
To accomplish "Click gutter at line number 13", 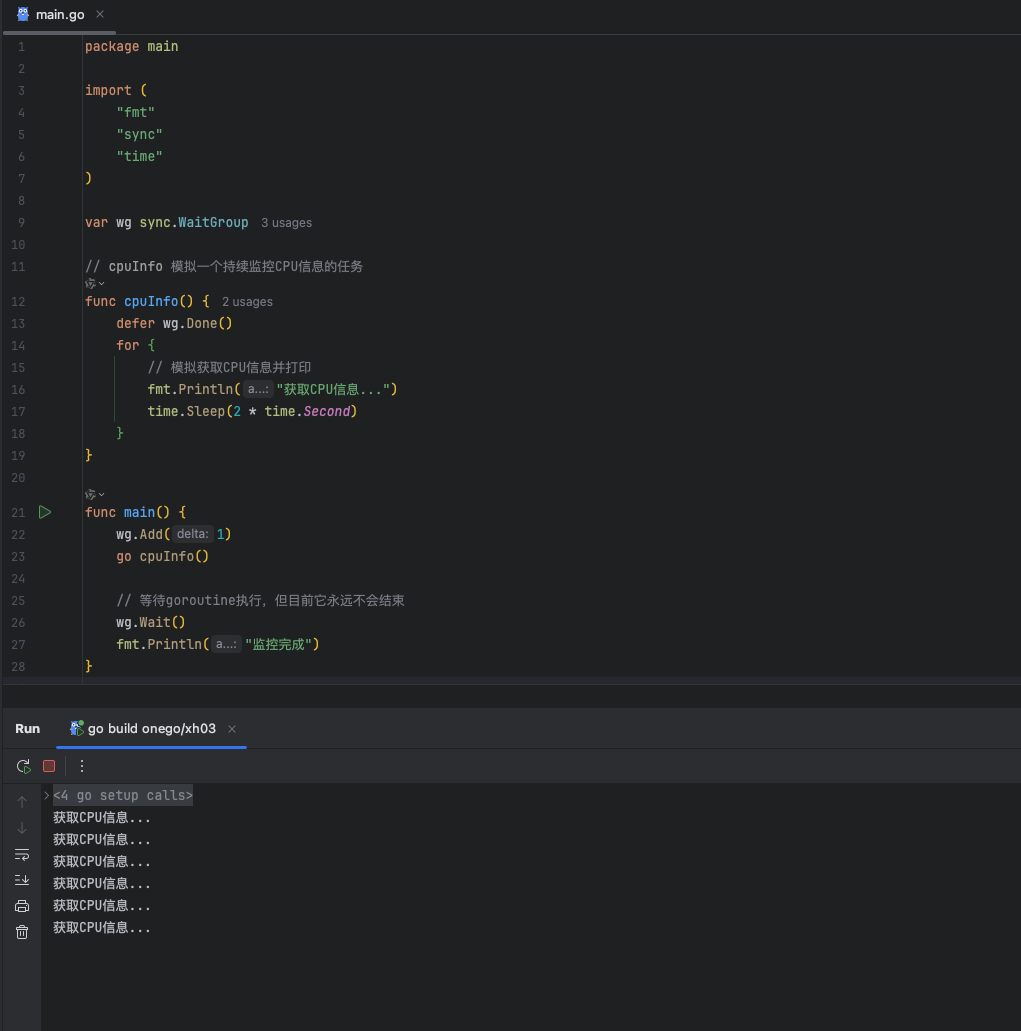I will click(18, 324).
